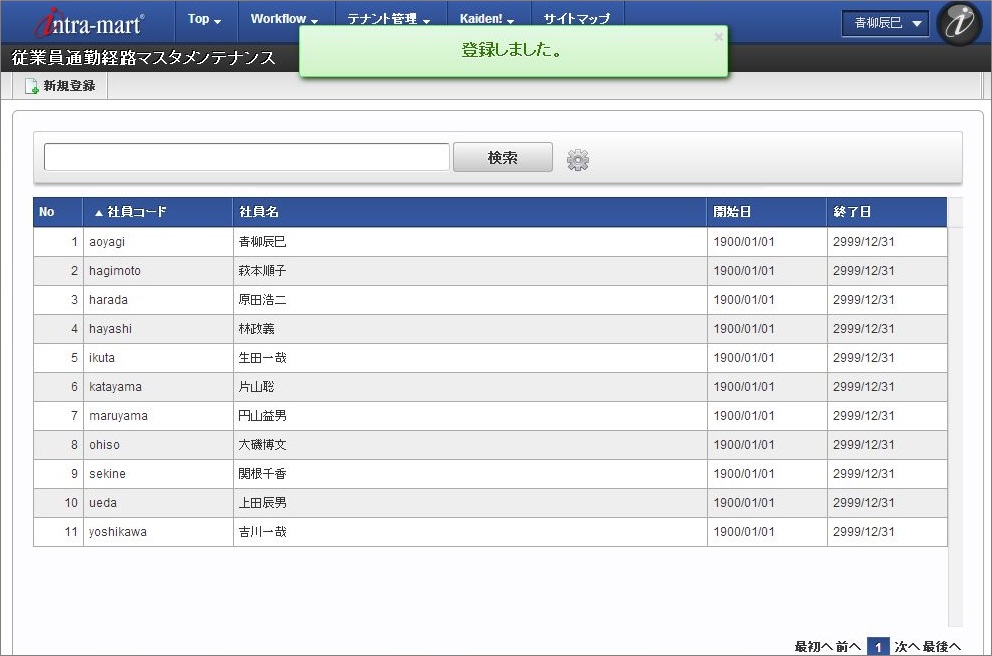Open the search settings gear icon

[578, 160]
